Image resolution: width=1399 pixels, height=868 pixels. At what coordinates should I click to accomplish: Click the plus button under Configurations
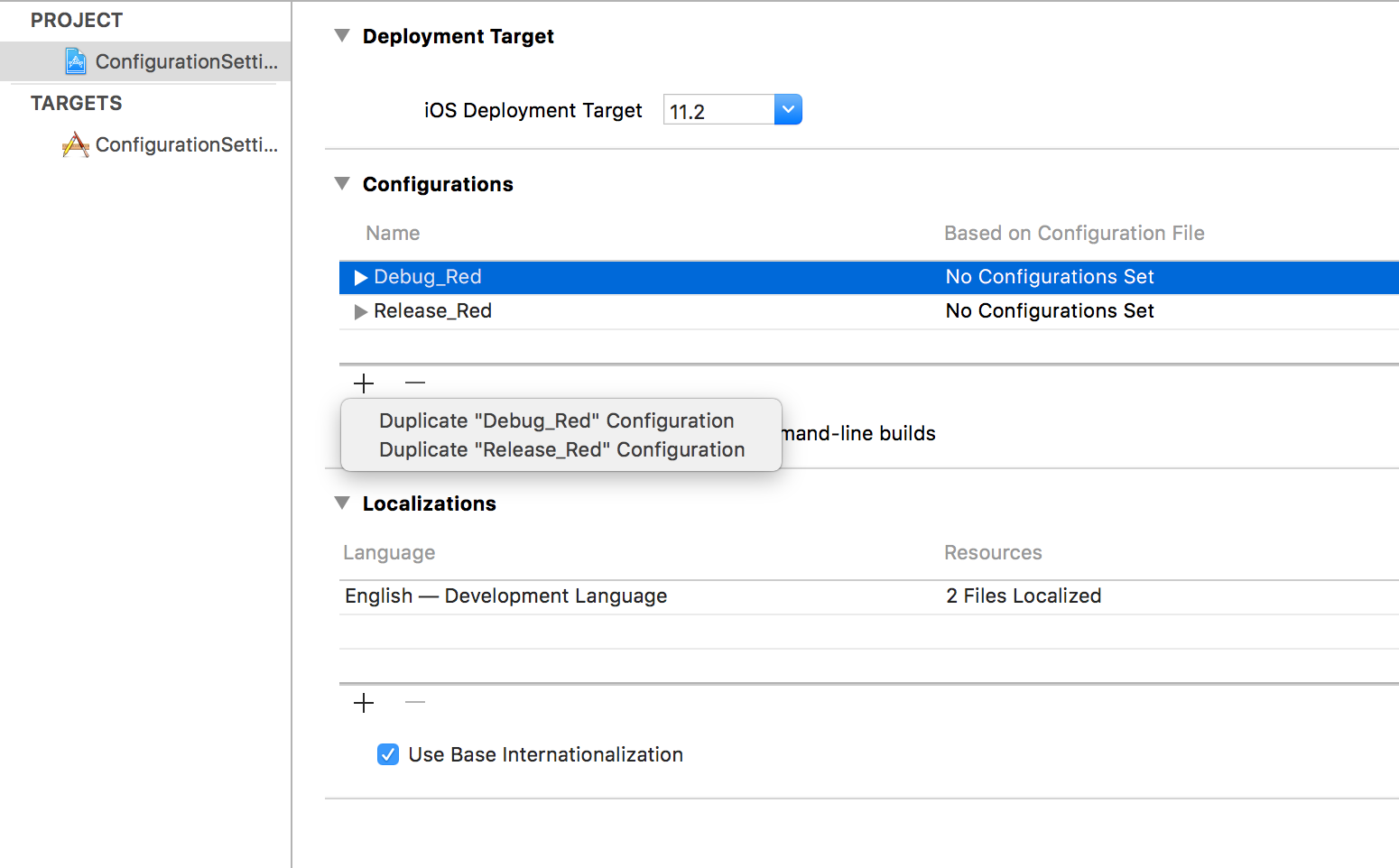tap(364, 383)
